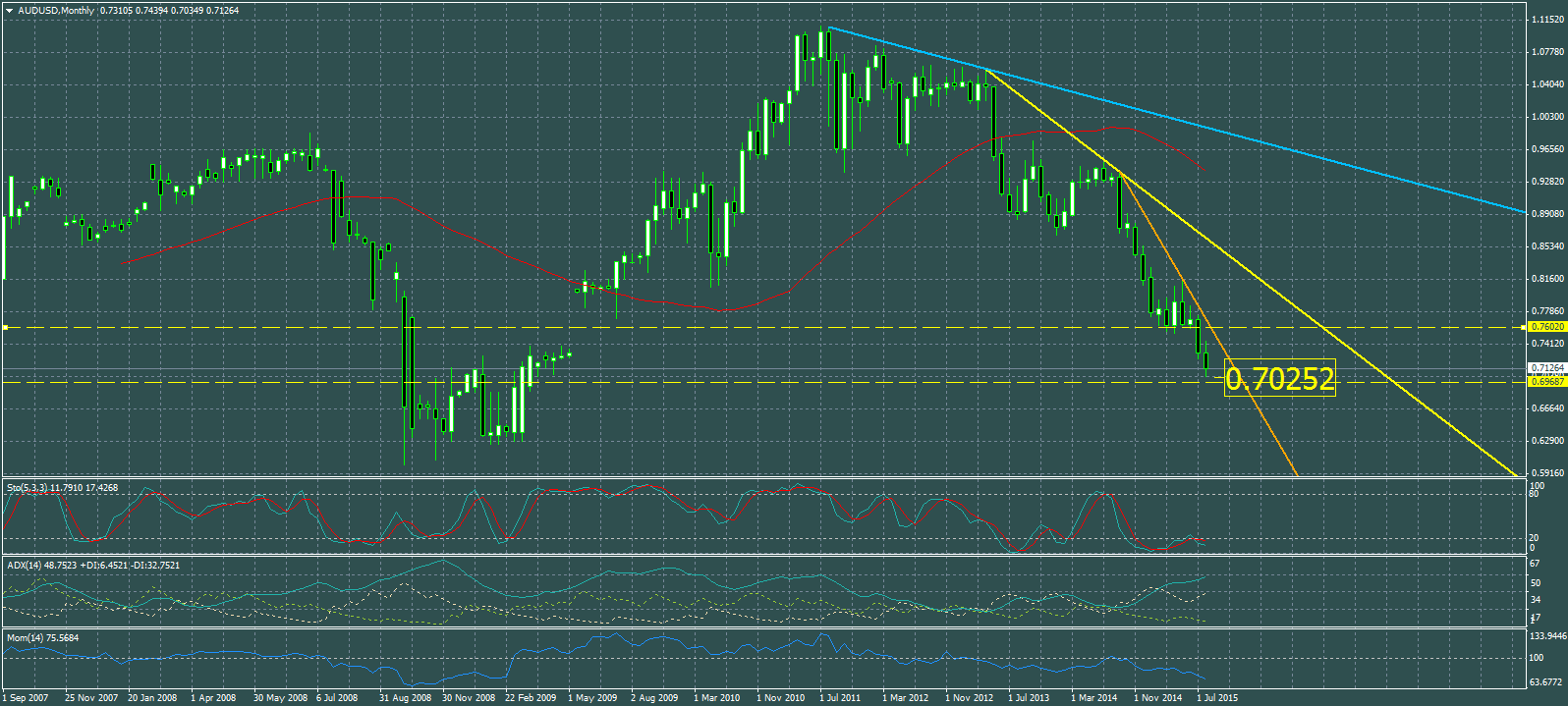Click the AUDUSD,Monthly chart title
The width and height of the screenshot is (1568, 706).
tap(57, 11)
